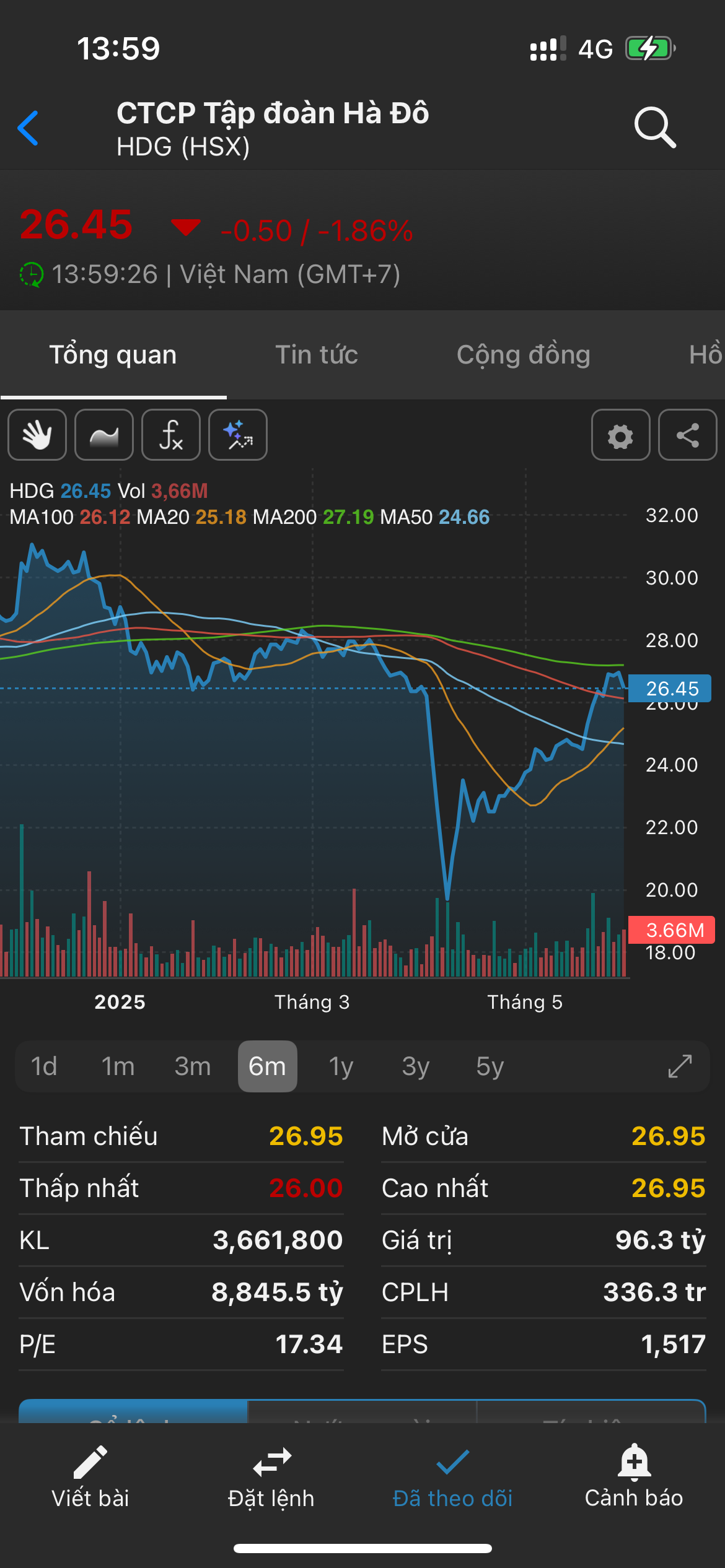725x1568 pixels.
Task: Open Đặt lệnh order screen
Action: pyautogui.click(x=271, y=1478)
